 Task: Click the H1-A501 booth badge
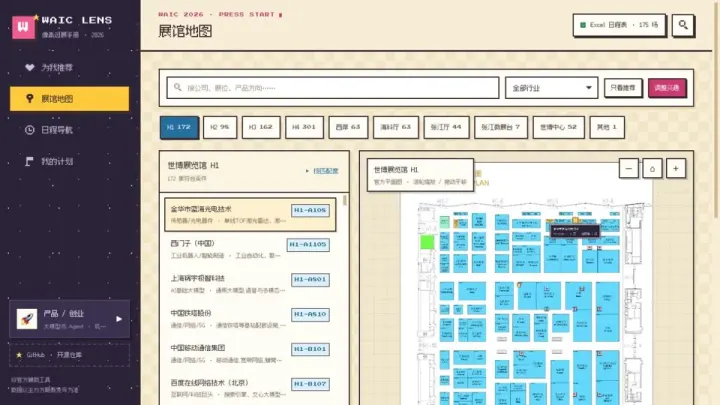tap(310, 280)
